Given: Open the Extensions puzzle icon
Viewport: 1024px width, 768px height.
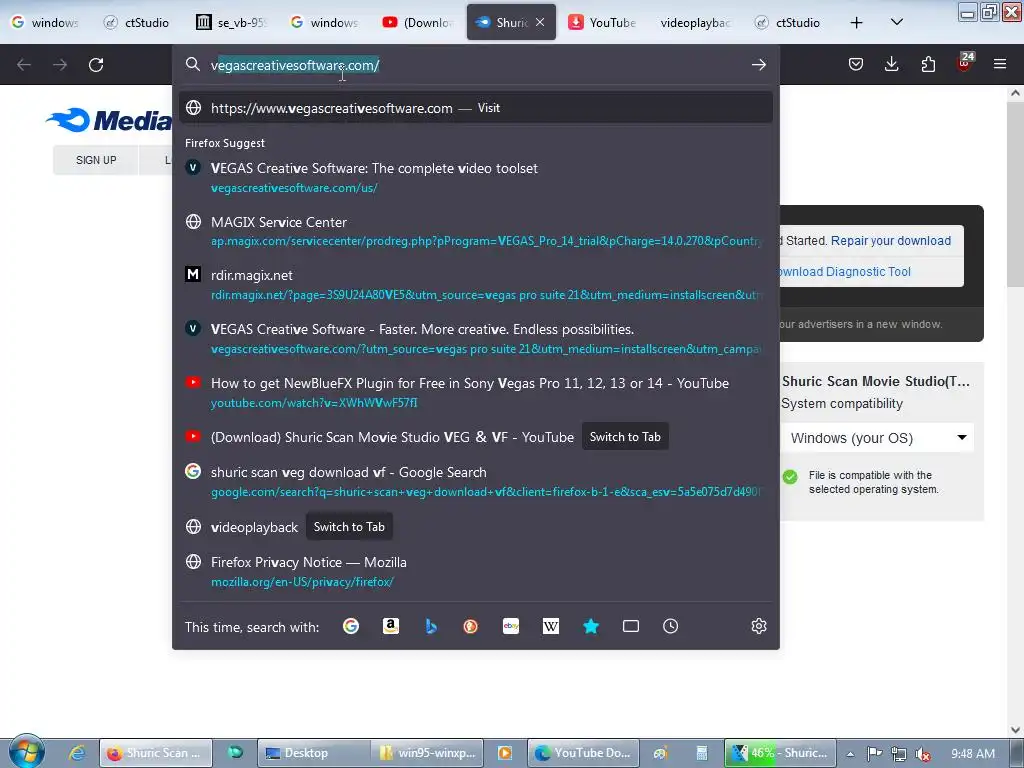Looking at the screenshot, I should (x=928, y=64).
